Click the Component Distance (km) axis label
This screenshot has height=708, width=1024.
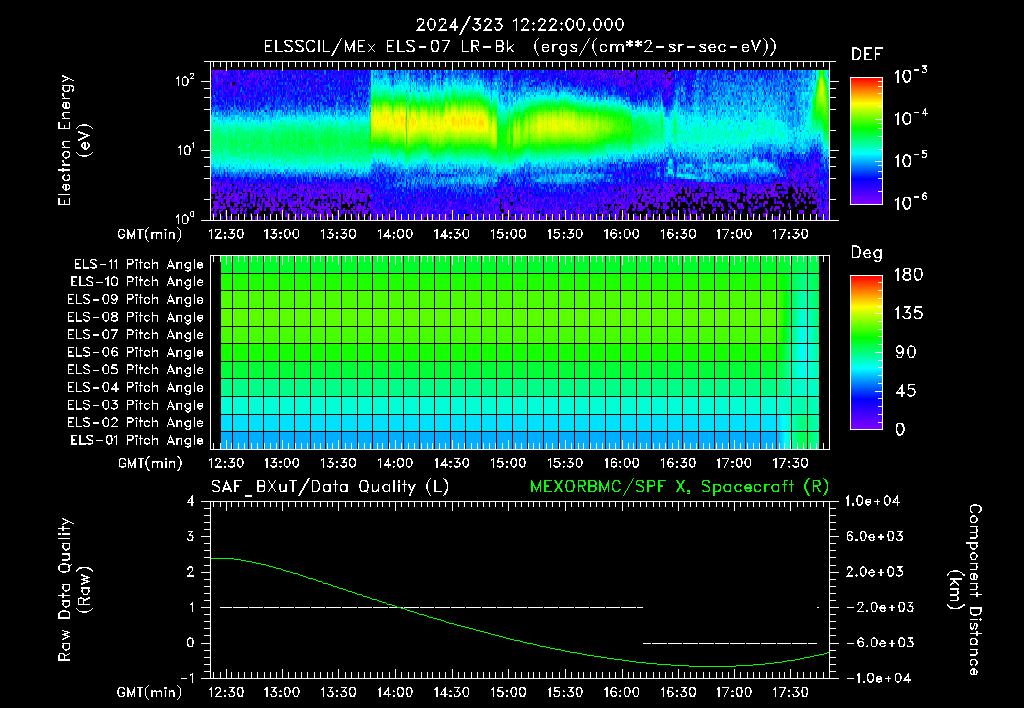point(965,590)
